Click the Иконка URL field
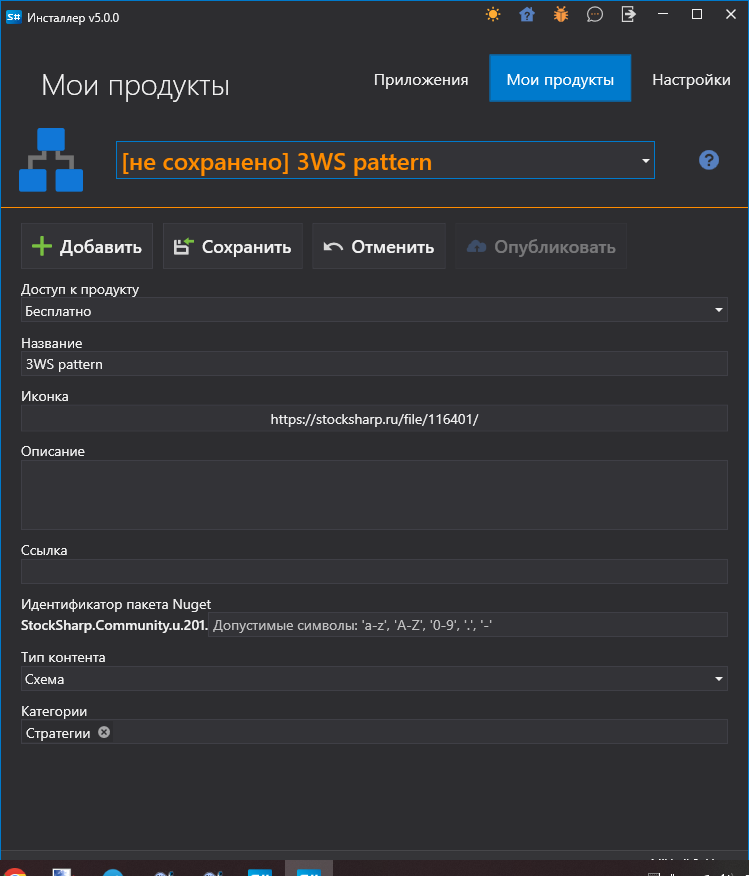This screenshot has height=876, width=749. point(374,418)
